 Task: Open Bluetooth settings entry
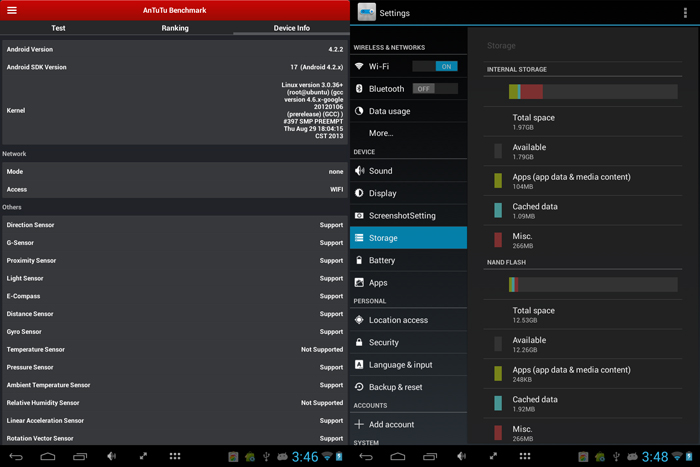pyautogui.click(x=408, y=88)
